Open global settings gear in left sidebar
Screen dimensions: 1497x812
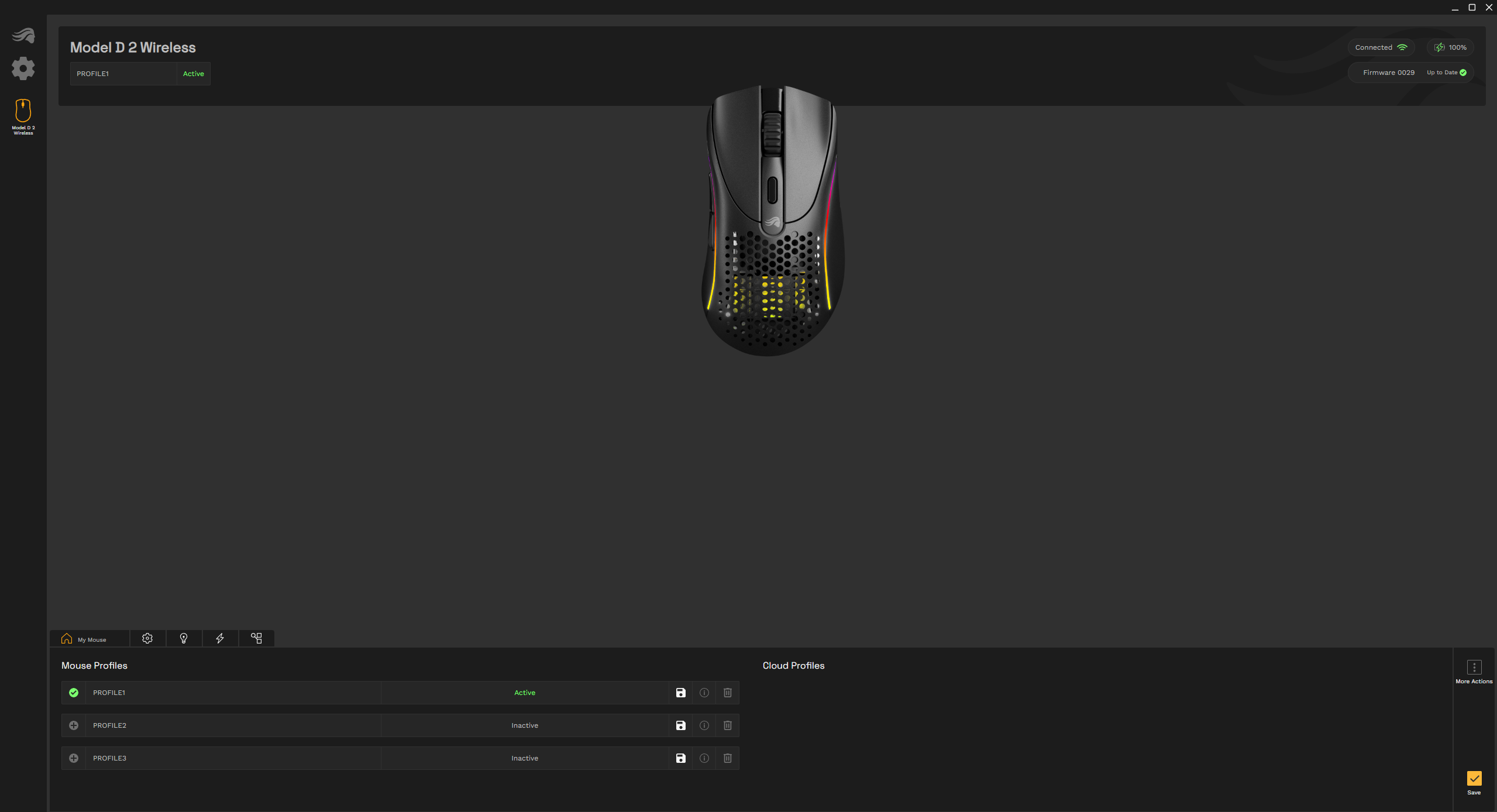23,68
